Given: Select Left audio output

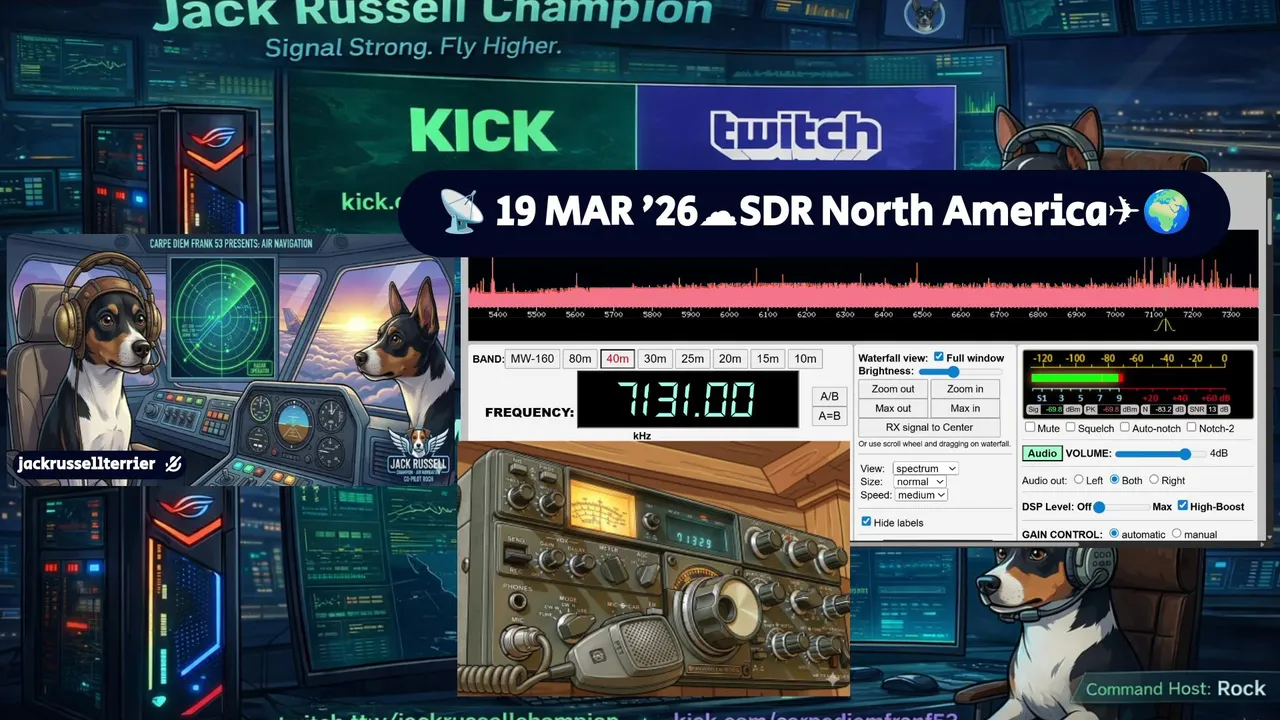Looking at the screenshot, I should [x=1079, y=480].
